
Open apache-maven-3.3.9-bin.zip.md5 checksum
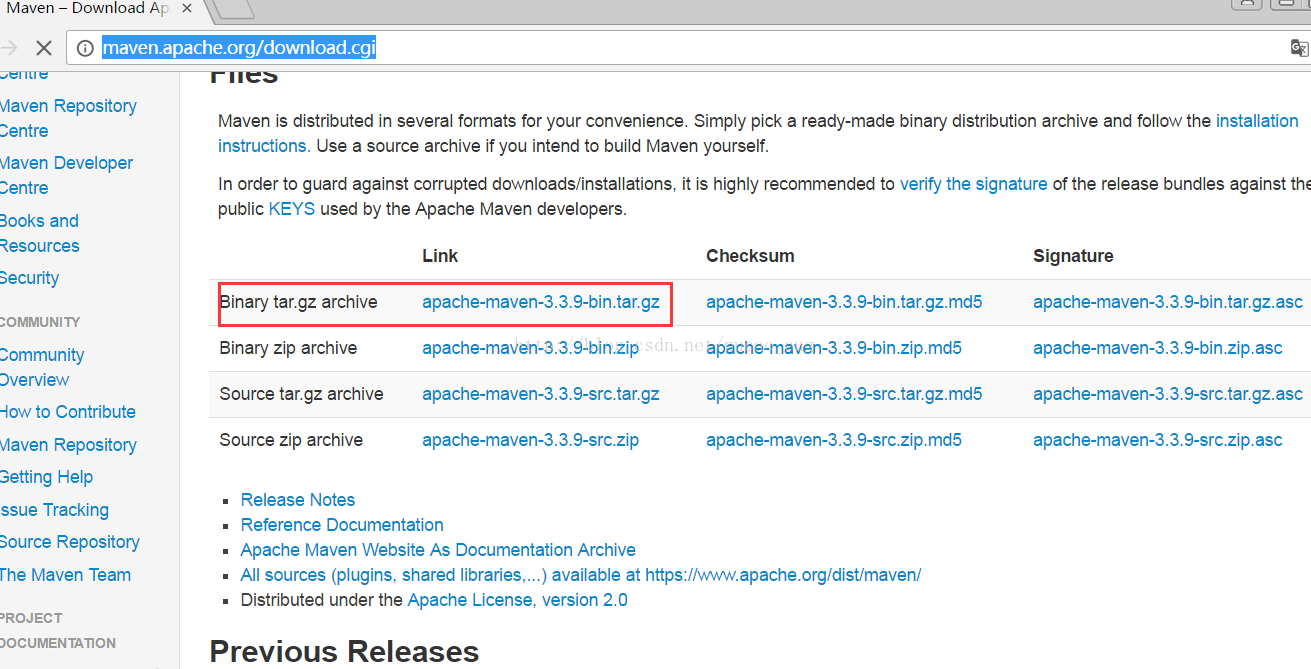tap(833, 348)
